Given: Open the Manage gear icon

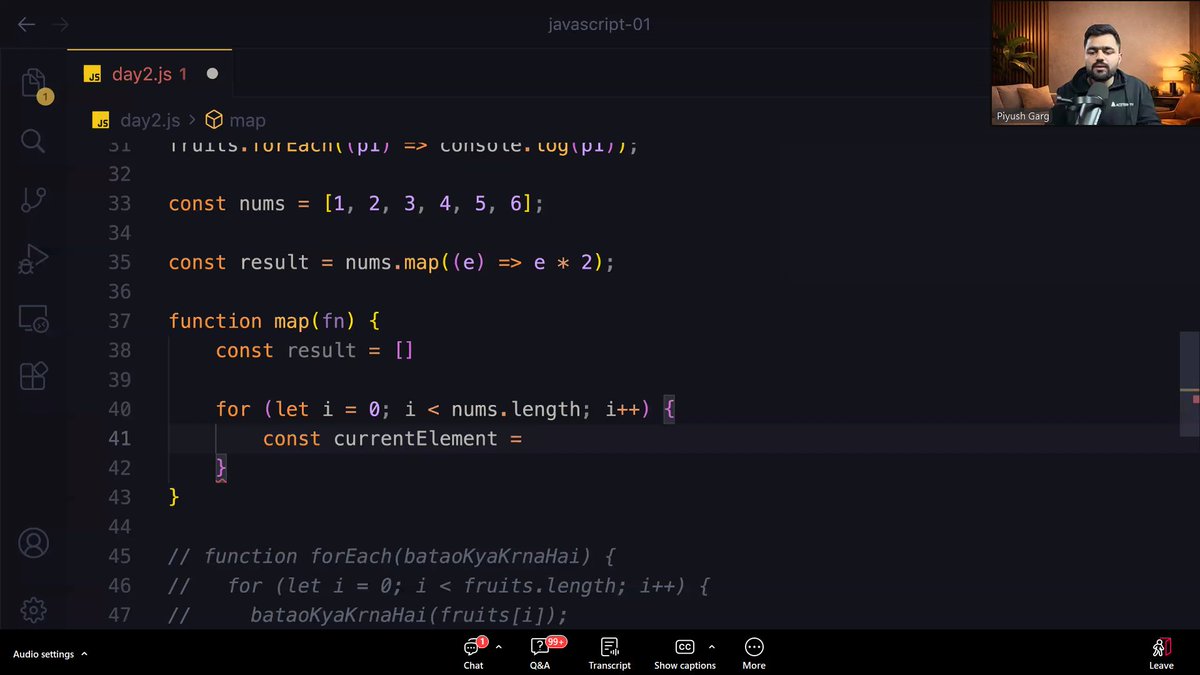Looking at the screenshot, I should (x=33, y=609).
